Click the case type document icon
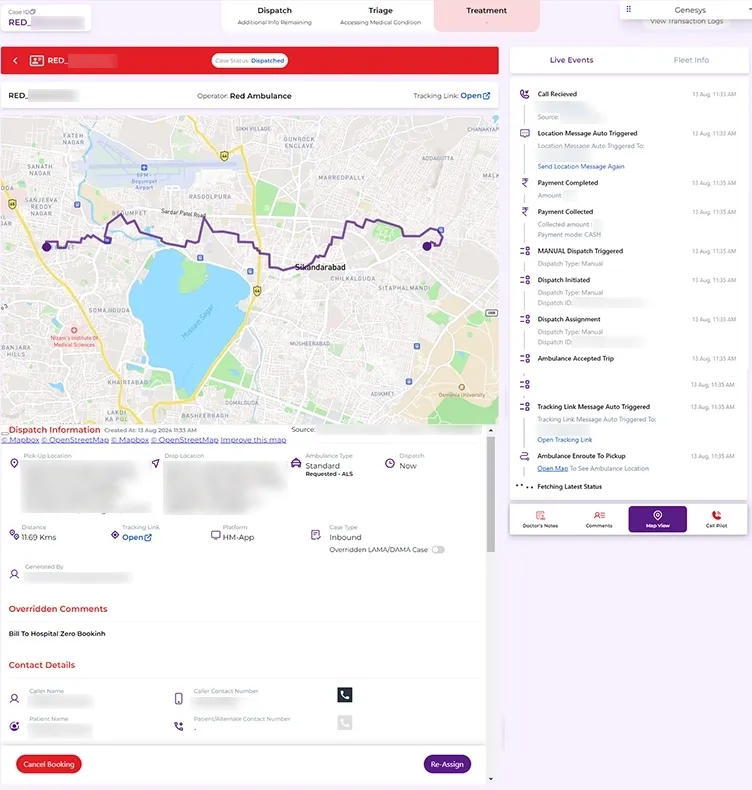 (316, 535)
